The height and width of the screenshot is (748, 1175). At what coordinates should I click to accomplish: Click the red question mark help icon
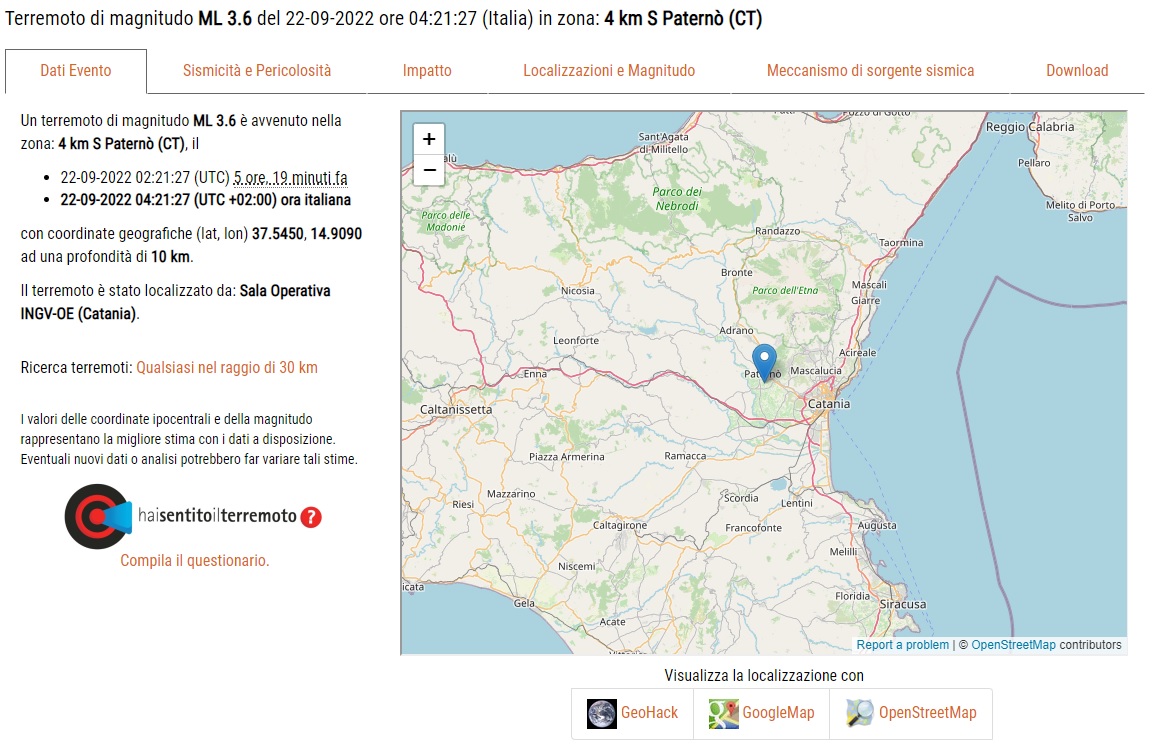pos(311,517)
